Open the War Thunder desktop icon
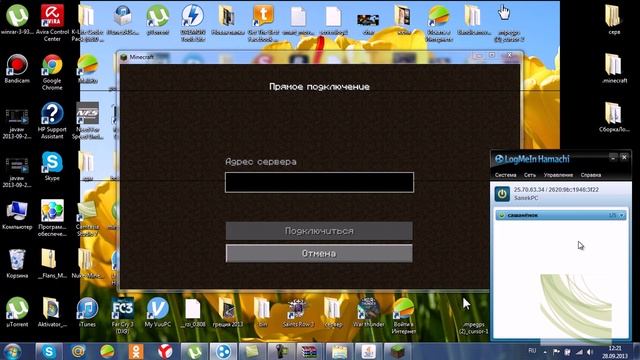Screen dimensions: 640x360 (368, 312)
